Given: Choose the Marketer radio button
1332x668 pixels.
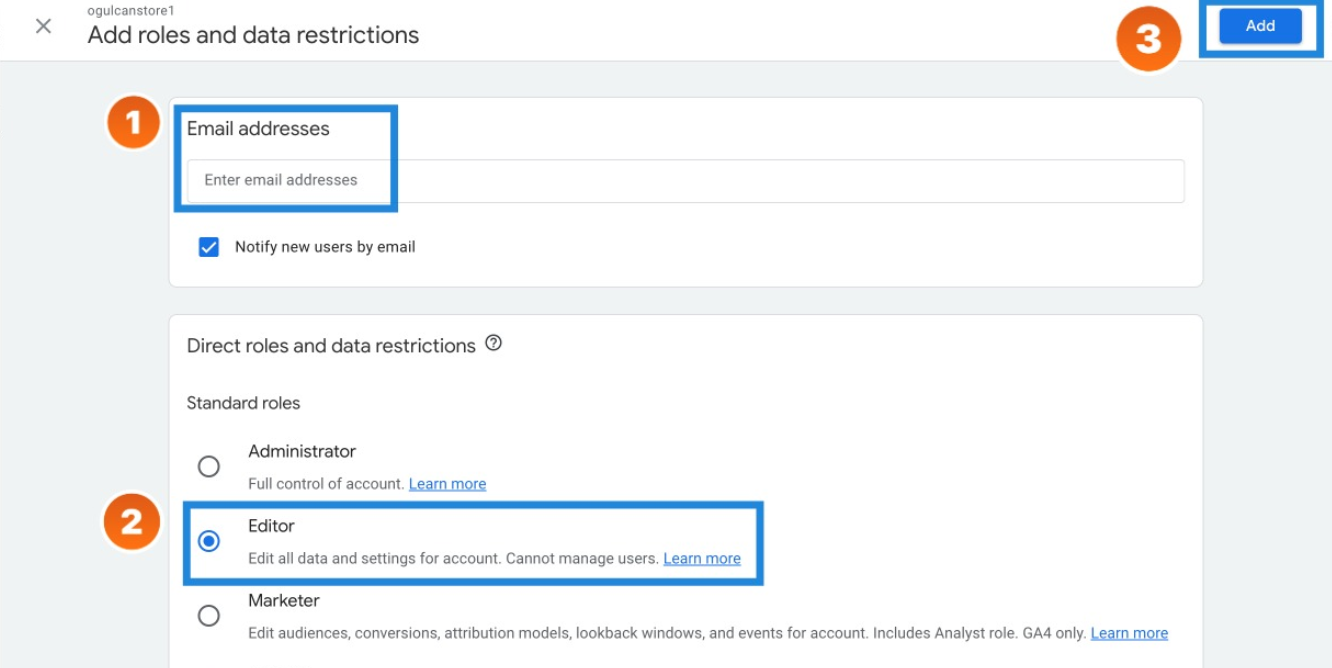Looking at the screenshot, I should coord(209,616).
